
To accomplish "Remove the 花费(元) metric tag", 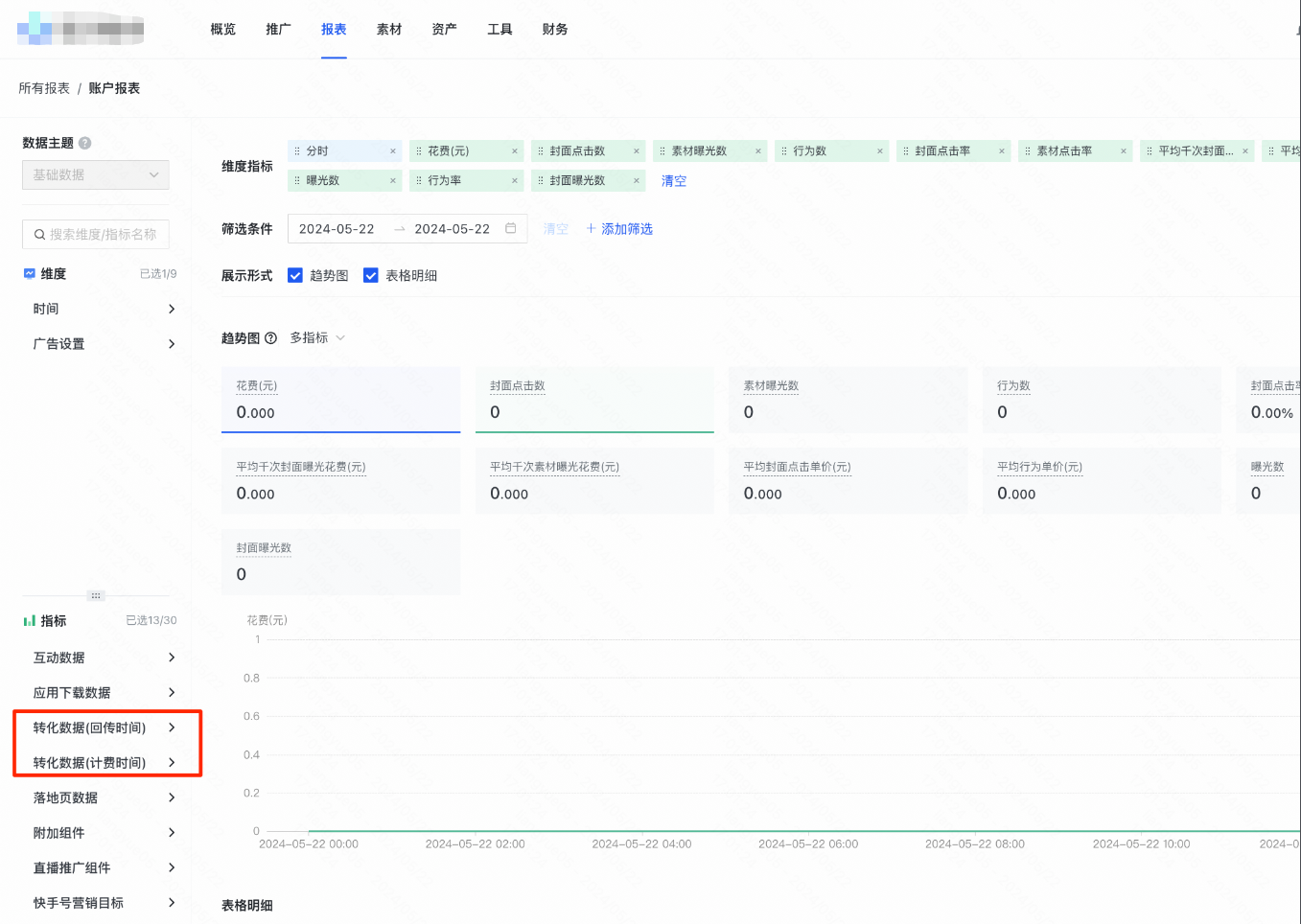I will (514, 151).
